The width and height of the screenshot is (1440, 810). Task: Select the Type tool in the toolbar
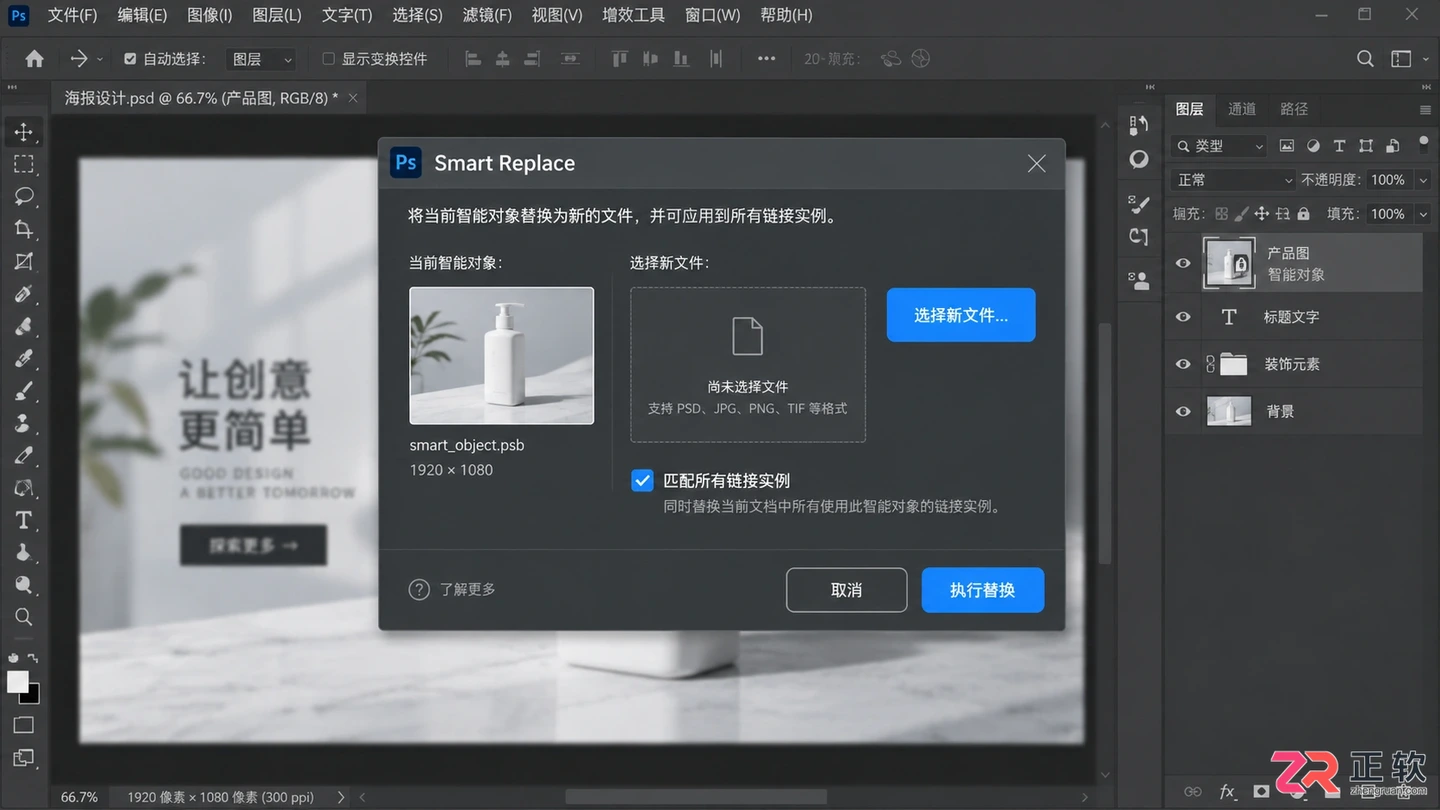[x=24, y=520]
